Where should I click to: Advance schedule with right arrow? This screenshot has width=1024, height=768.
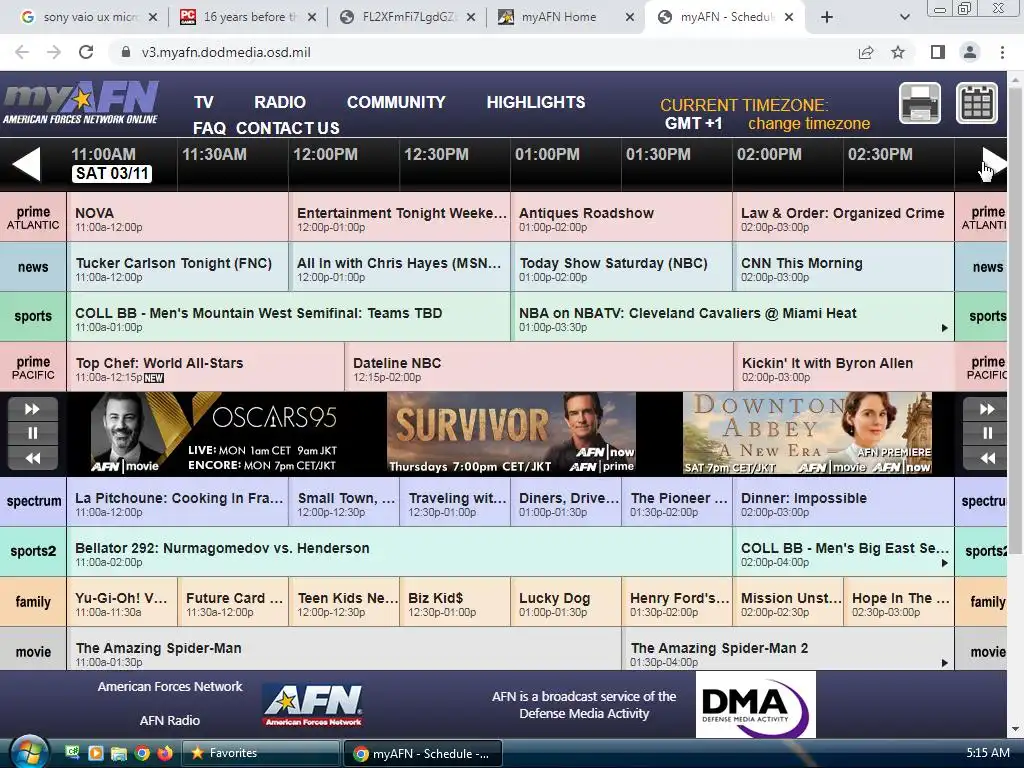tap(993, 164)
